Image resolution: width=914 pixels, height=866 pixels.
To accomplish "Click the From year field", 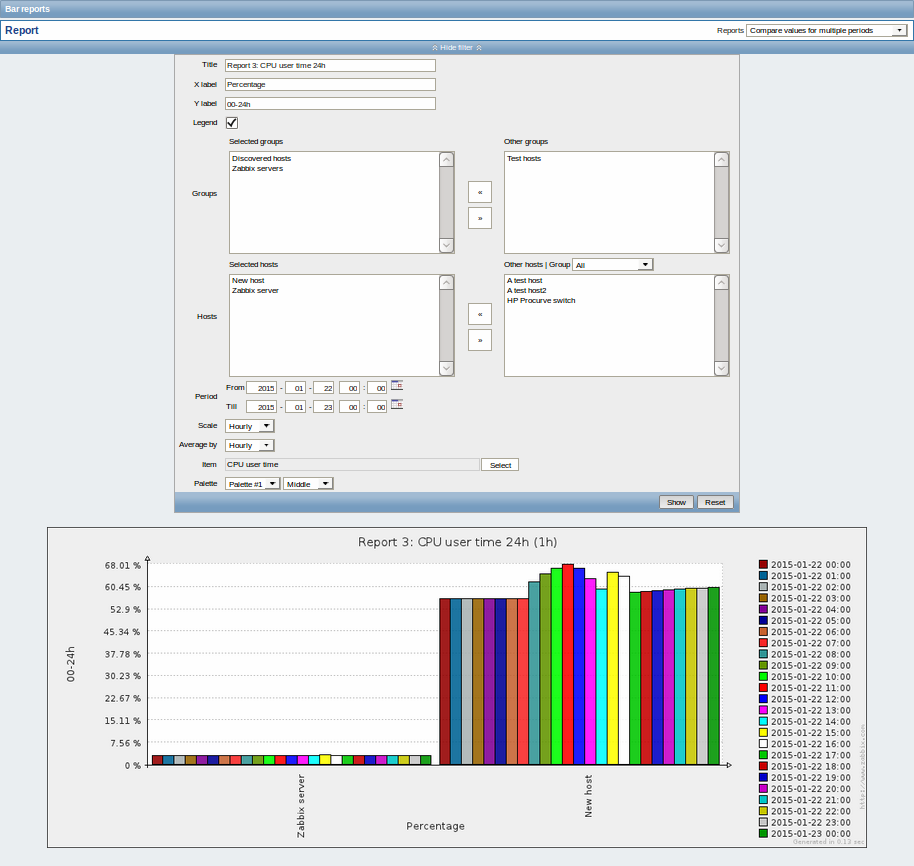I will pyautogui.click(x=261, y=388).
